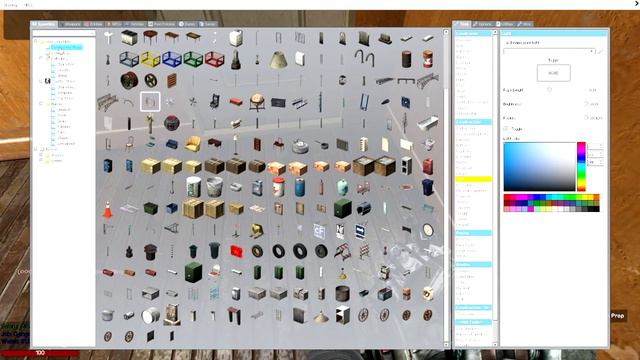Spawn the white plastic jug prop
Screen dimensions: 640x360
point(236,38)
